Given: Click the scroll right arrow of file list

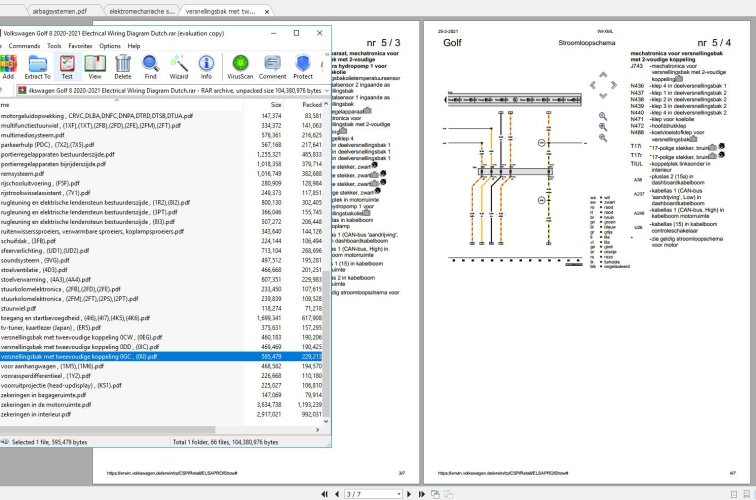Looking at the screenshot, I should (x=317, y=429).
